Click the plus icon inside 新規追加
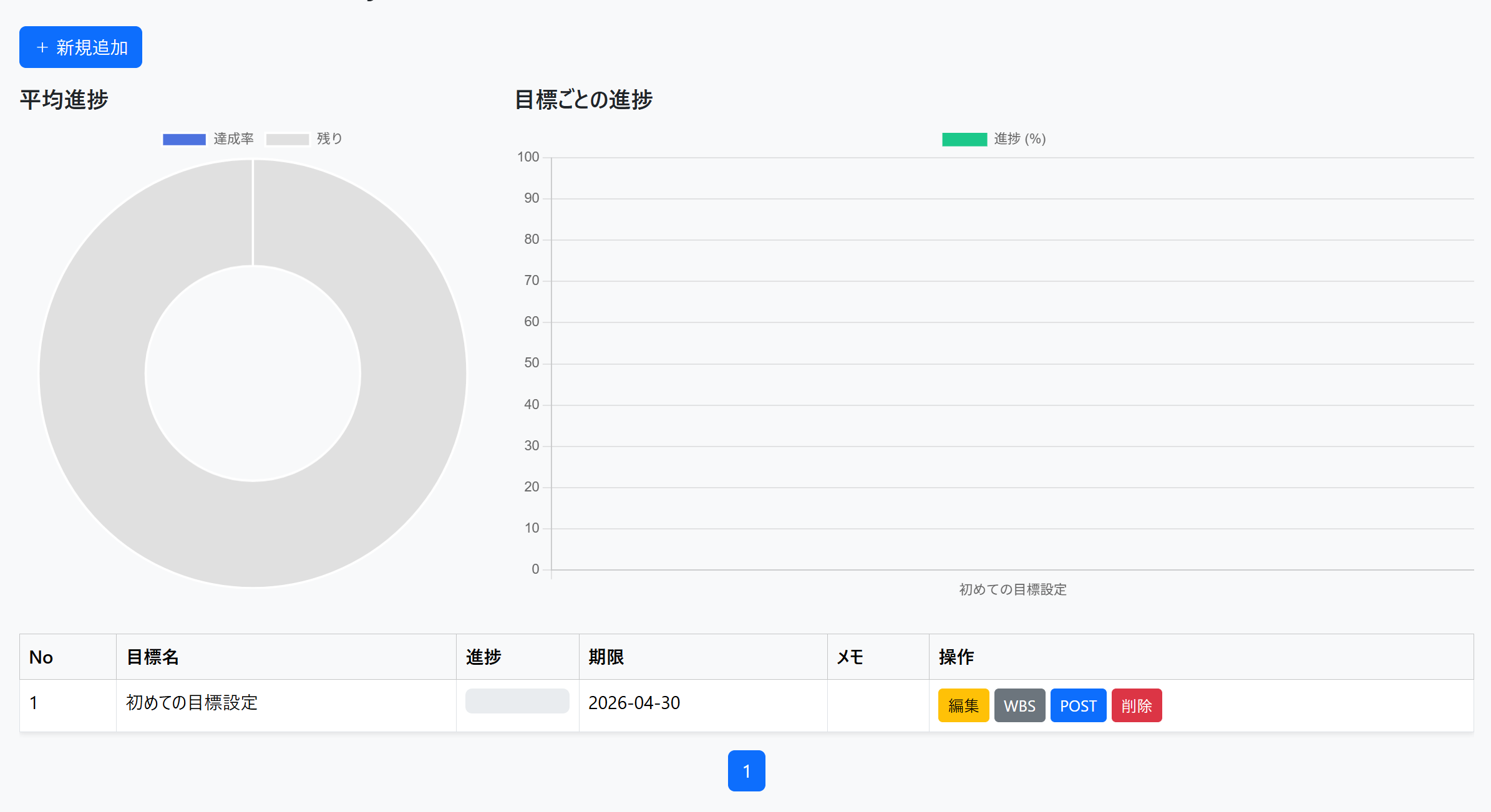The image size is (1491, 812). (x=41, y=47)
